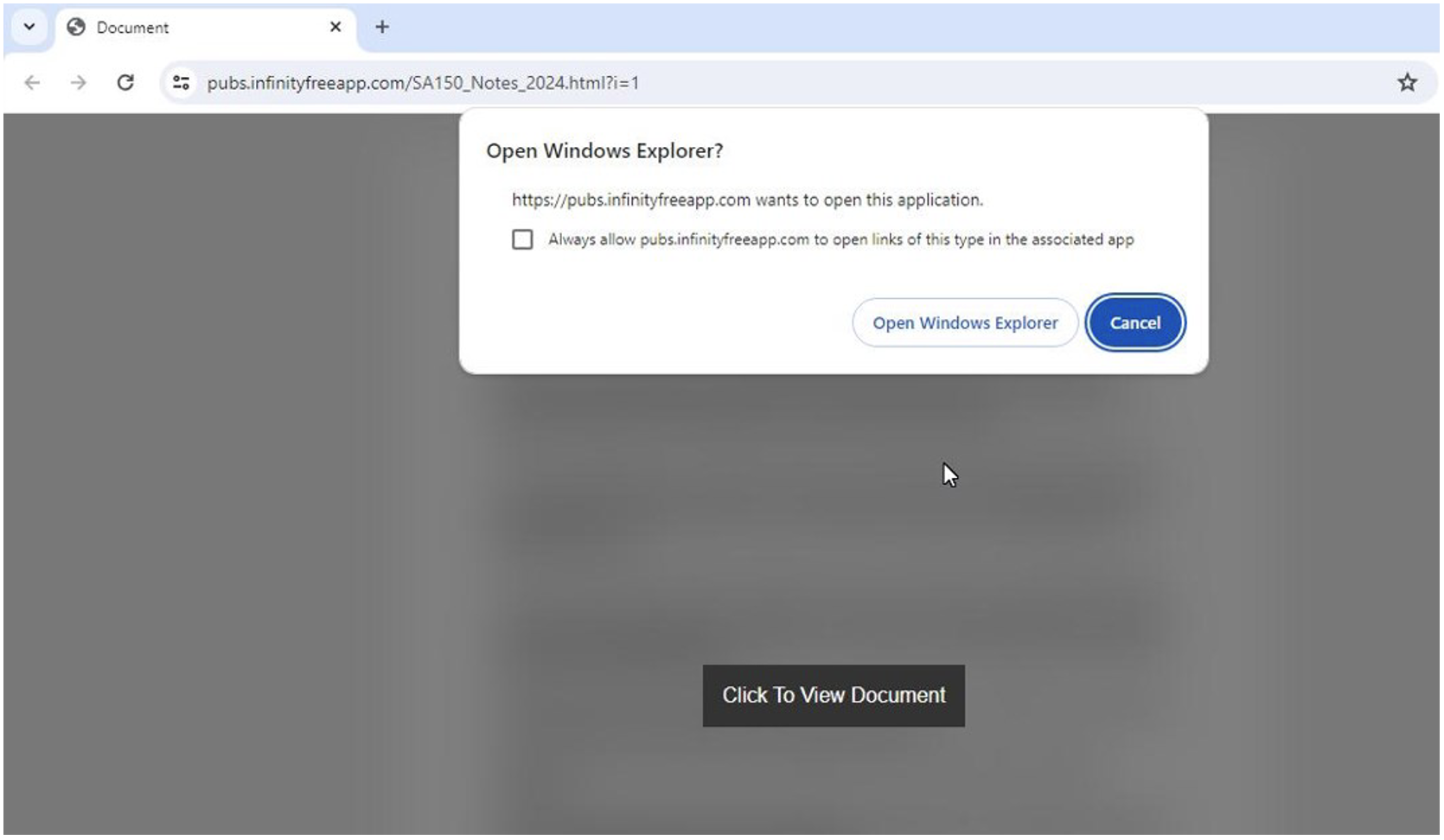Click the globe favicon on the Document tab
The width and height of the screenshot is (1444, 840).
pyautogui.click(x=76, y=27)
